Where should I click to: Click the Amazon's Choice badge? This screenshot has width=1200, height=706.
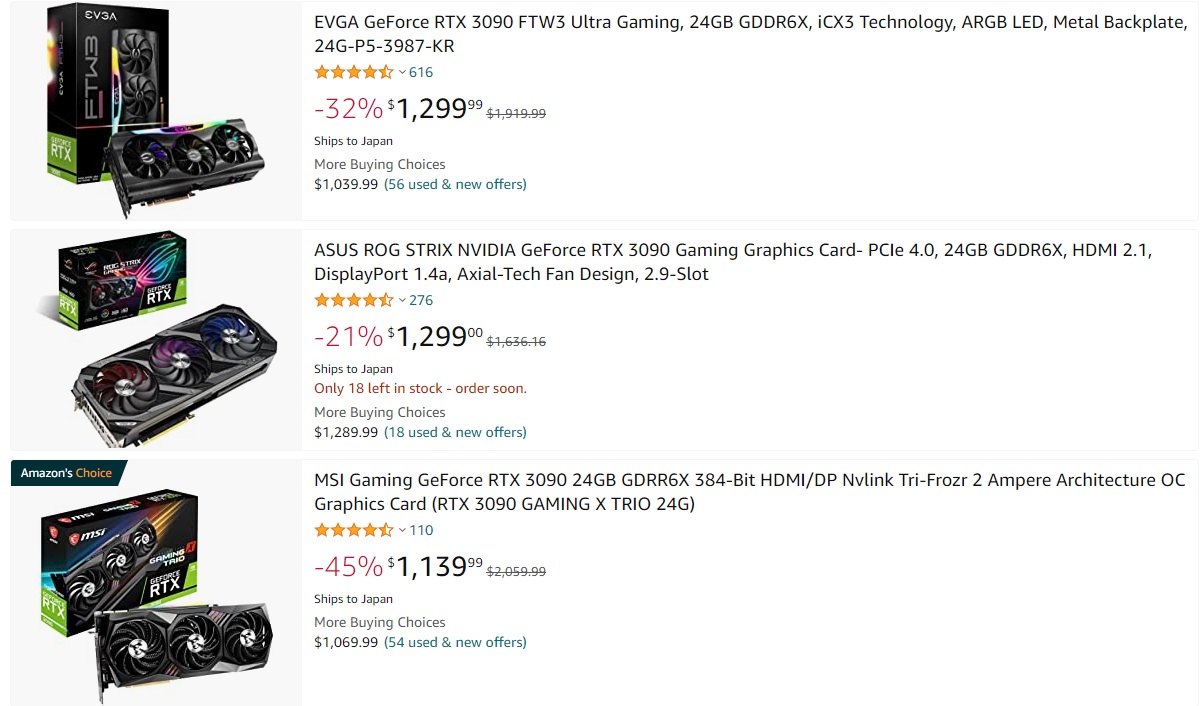coord(66,473)
